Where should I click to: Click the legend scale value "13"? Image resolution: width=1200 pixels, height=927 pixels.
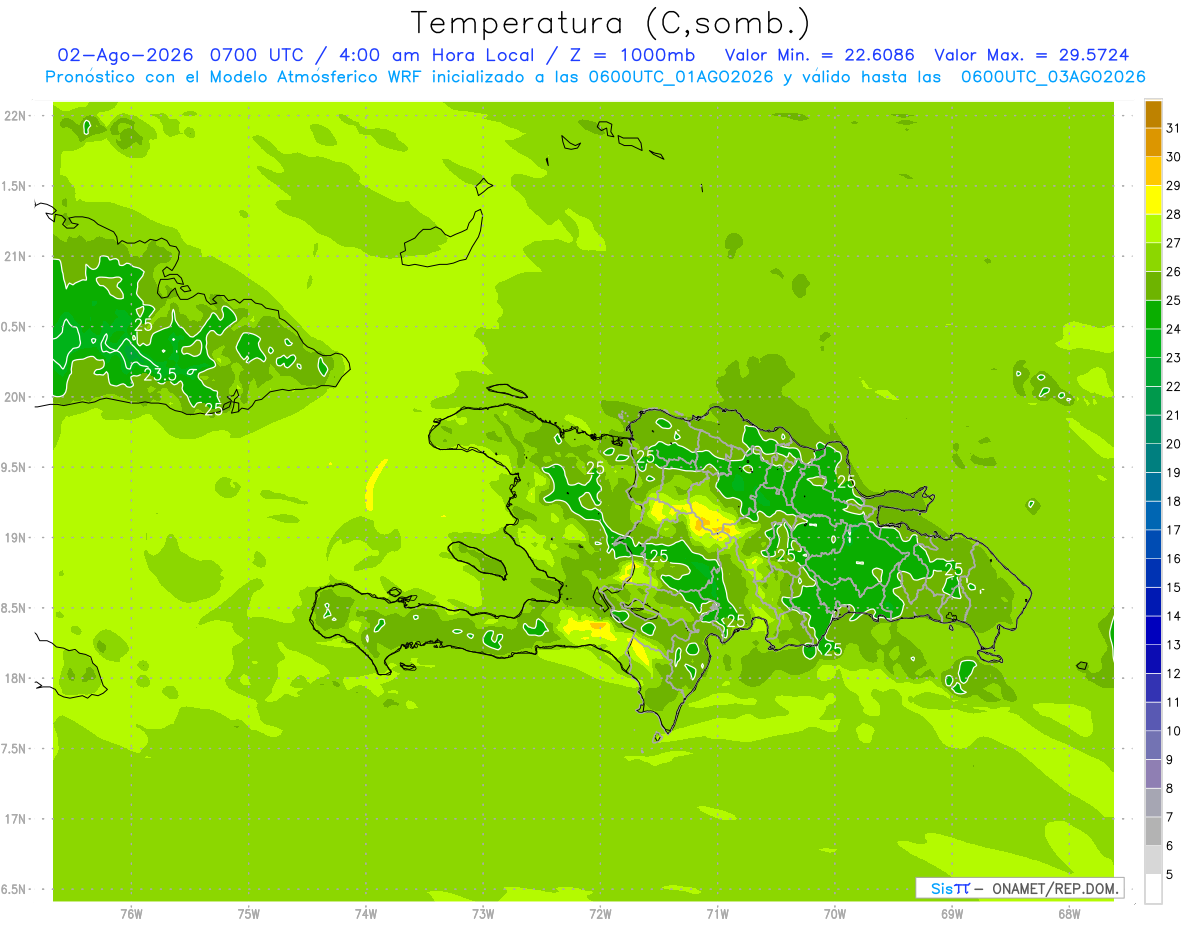[x=1173, y=645]
